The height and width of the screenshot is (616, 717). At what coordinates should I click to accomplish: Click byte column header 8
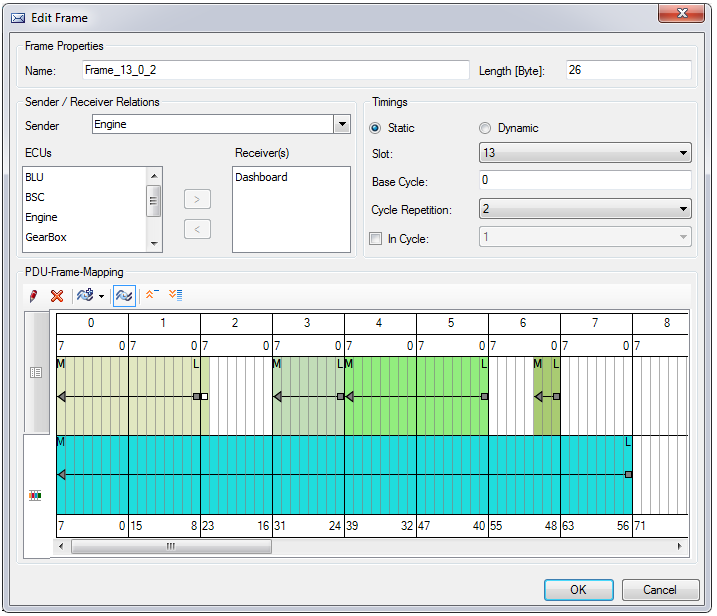point(667,323)
